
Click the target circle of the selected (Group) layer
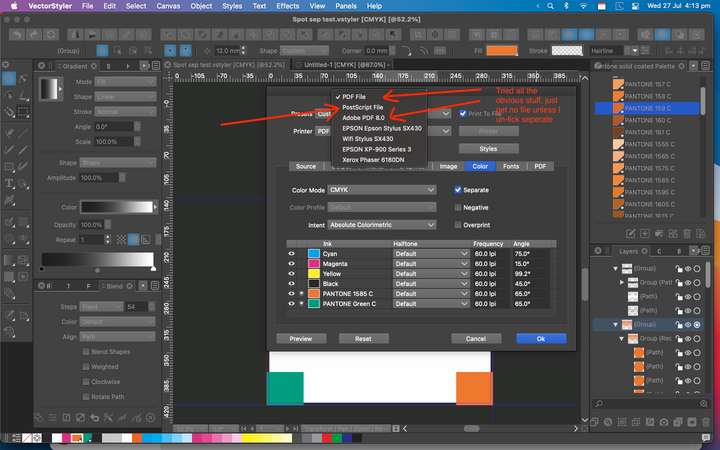point(697,325)
